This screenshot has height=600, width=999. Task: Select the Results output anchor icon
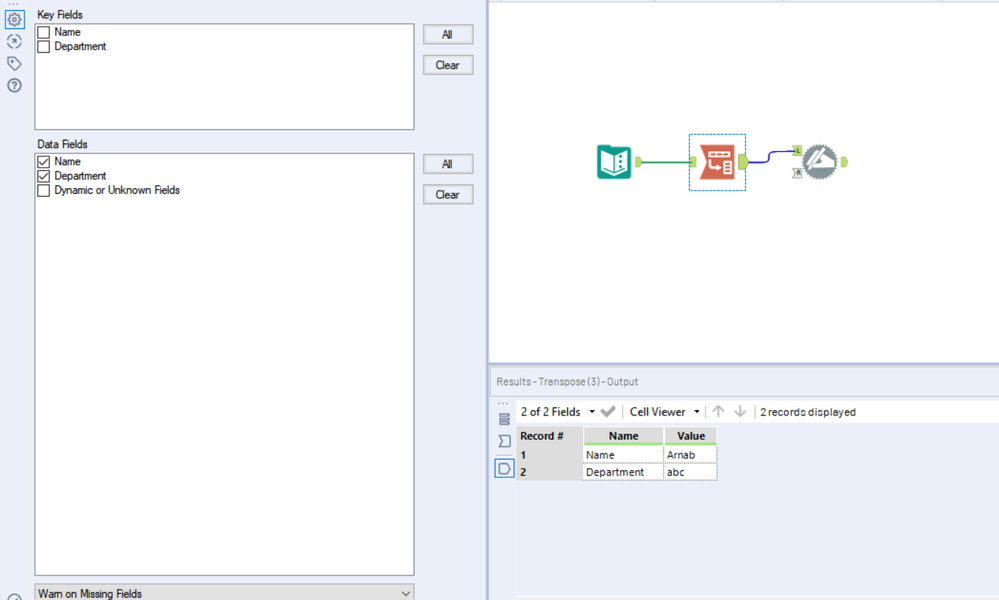tap(504, 469)
